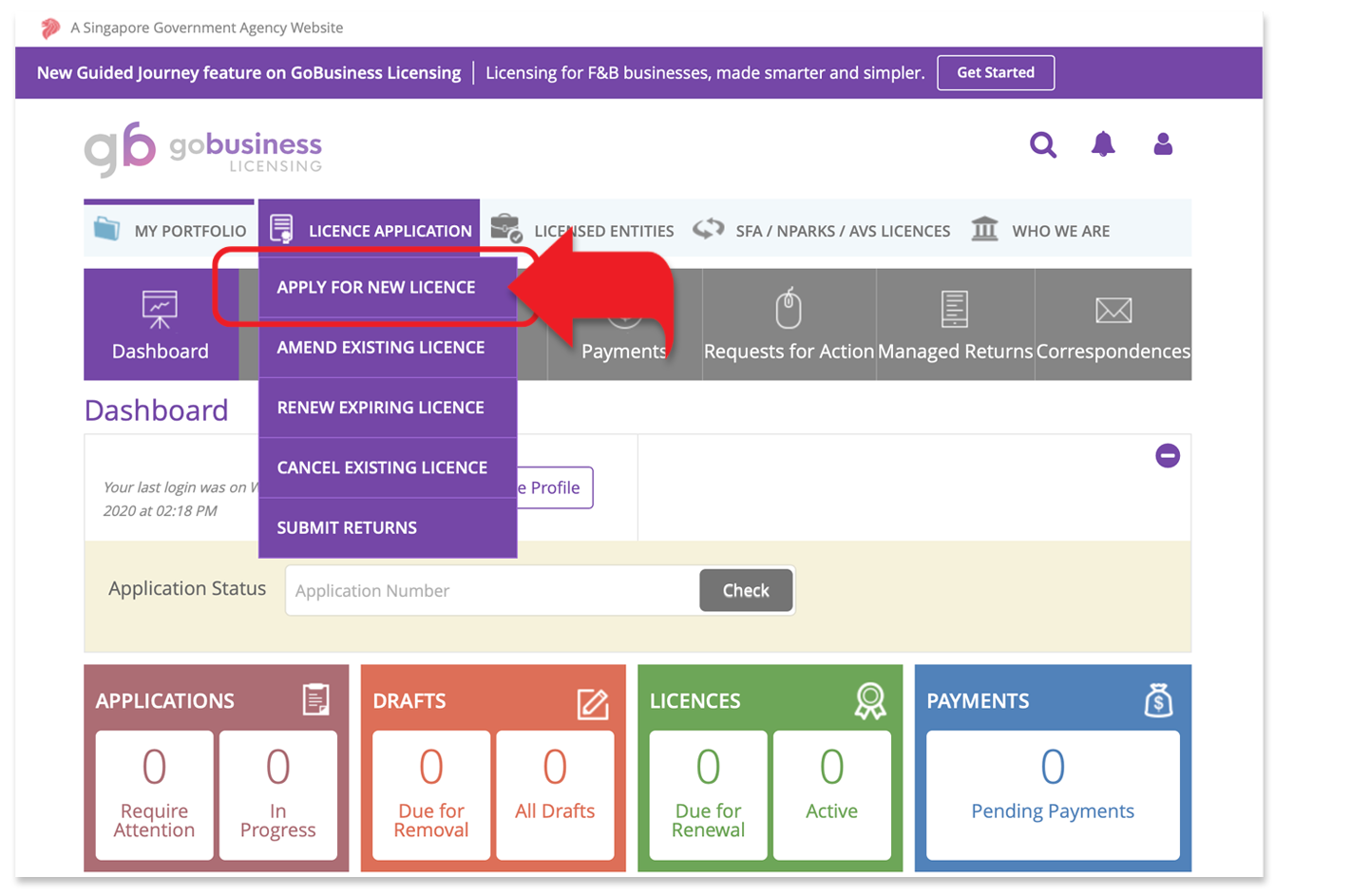Open the notifications bell icon
This screenshot has height=896, width=1370.
coord(1103,144)
